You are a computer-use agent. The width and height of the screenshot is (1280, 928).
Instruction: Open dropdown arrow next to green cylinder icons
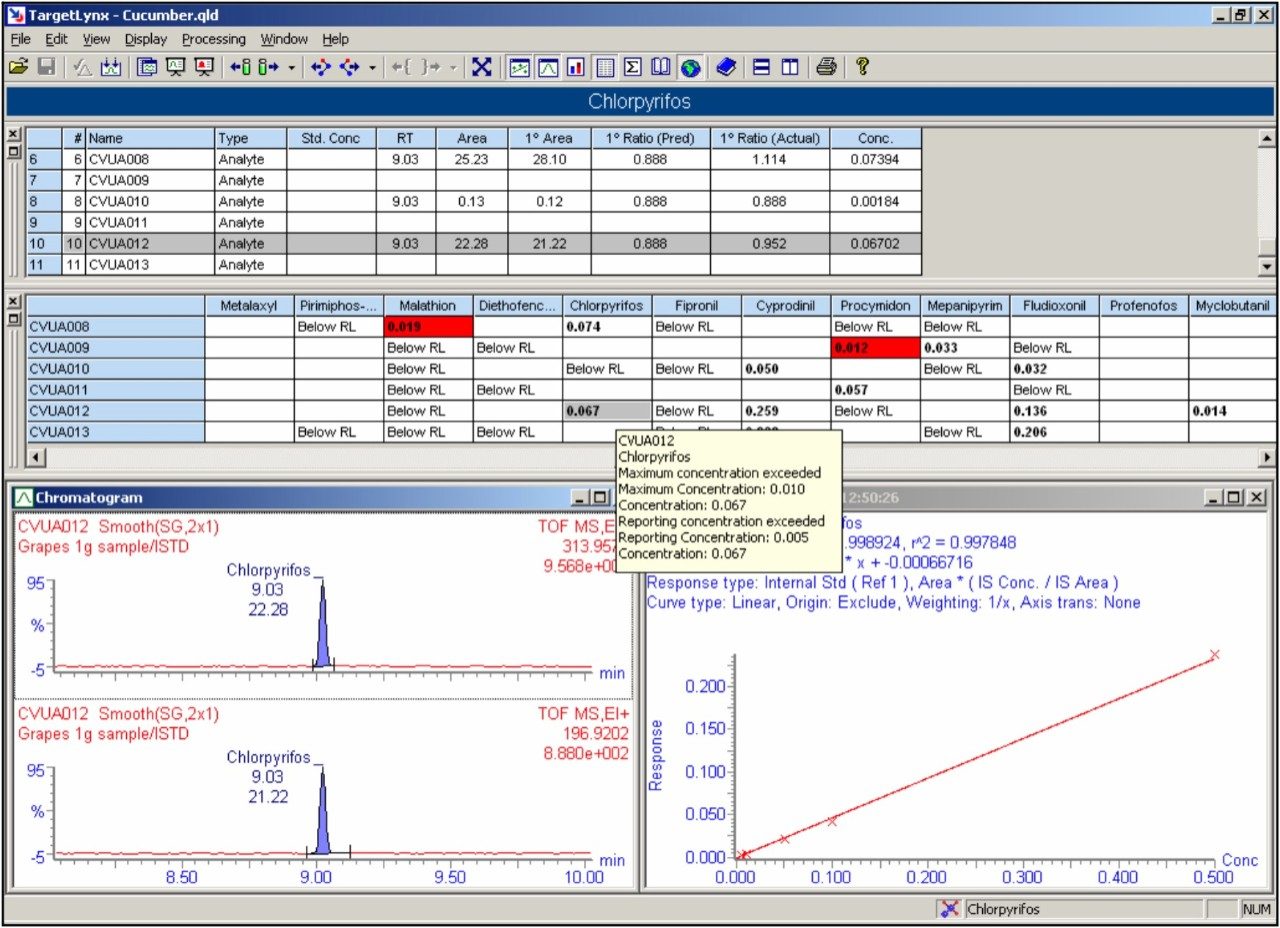pyautogui.click(x=291, y=68)
